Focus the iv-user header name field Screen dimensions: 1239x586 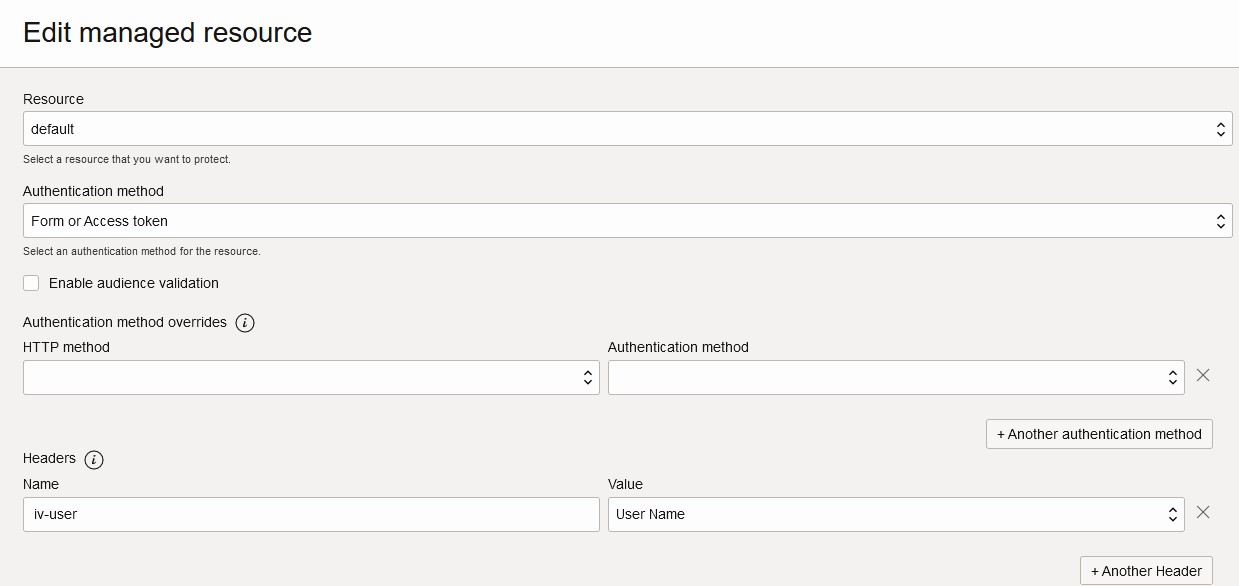(311, 515)
